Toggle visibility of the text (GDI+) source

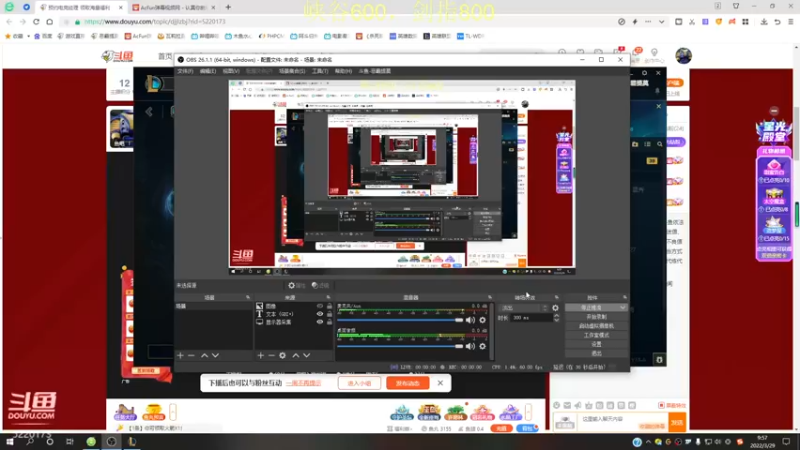[x=320, y=314]
